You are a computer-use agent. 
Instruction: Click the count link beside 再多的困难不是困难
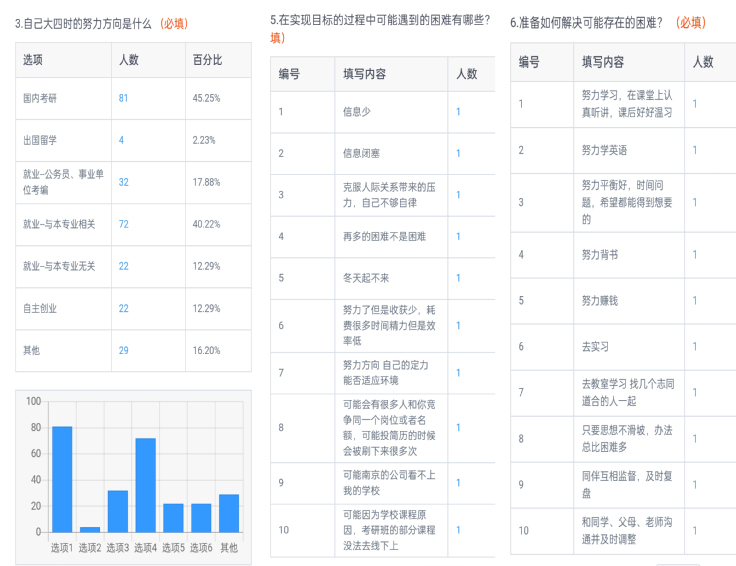tap(459, 236)
